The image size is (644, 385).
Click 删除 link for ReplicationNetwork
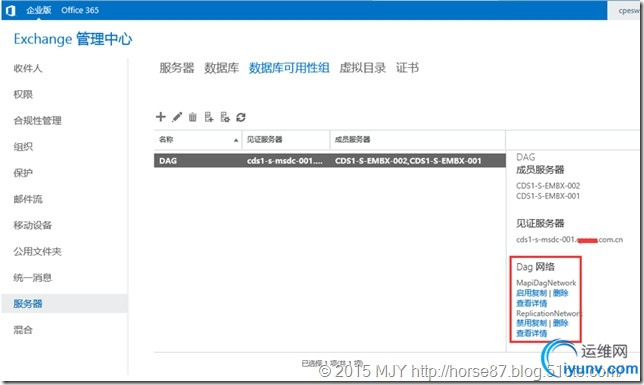coord(561,323)
